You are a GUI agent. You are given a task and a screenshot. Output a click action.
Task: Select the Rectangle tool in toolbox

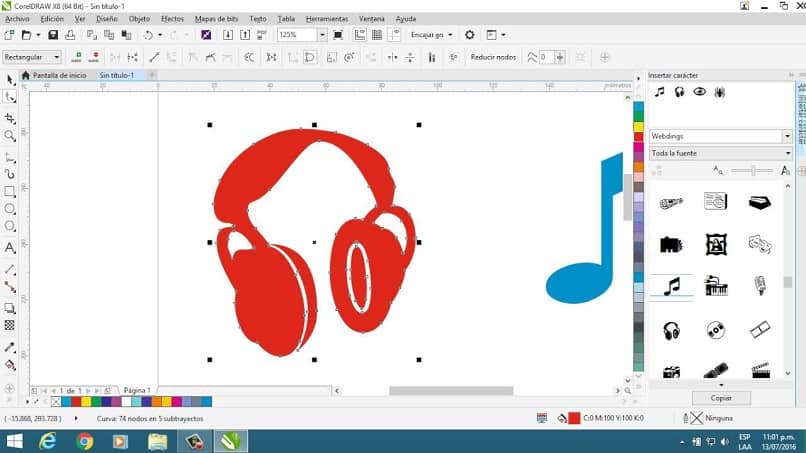coord(10,191)
